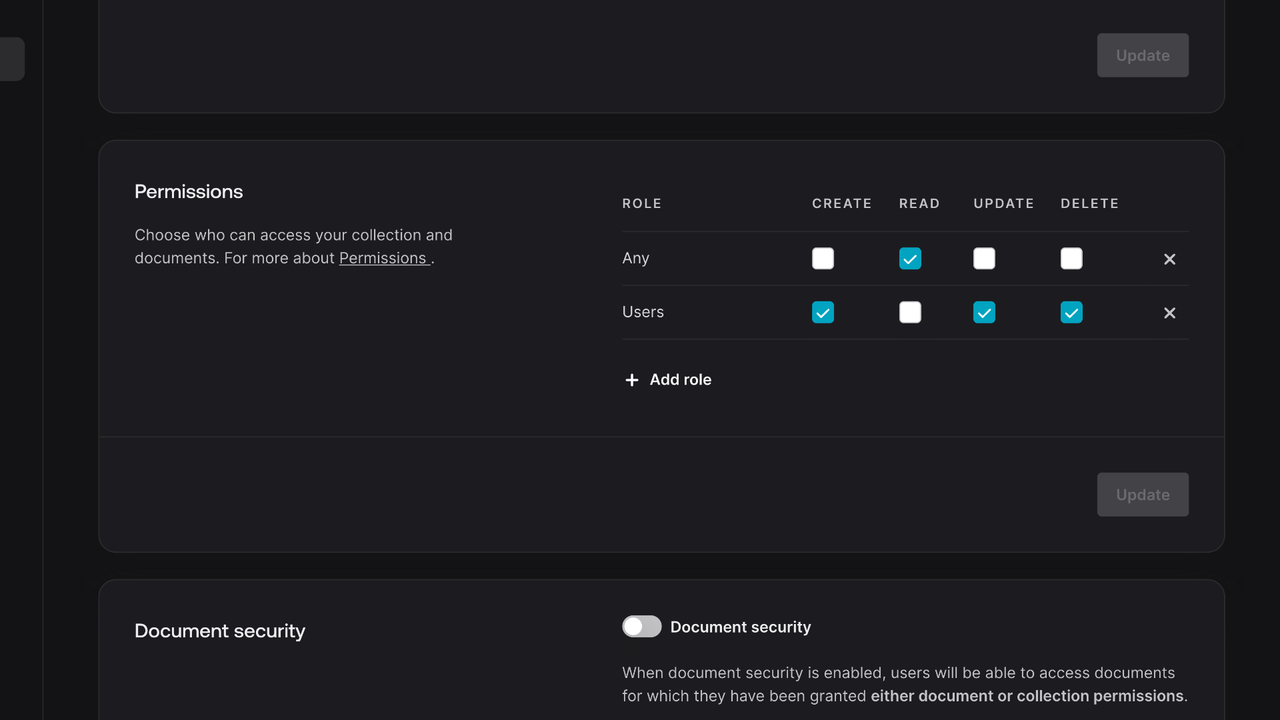Click the Add role text
Image resolution: width=1280 pixels, height=720 pixels.
681,380
